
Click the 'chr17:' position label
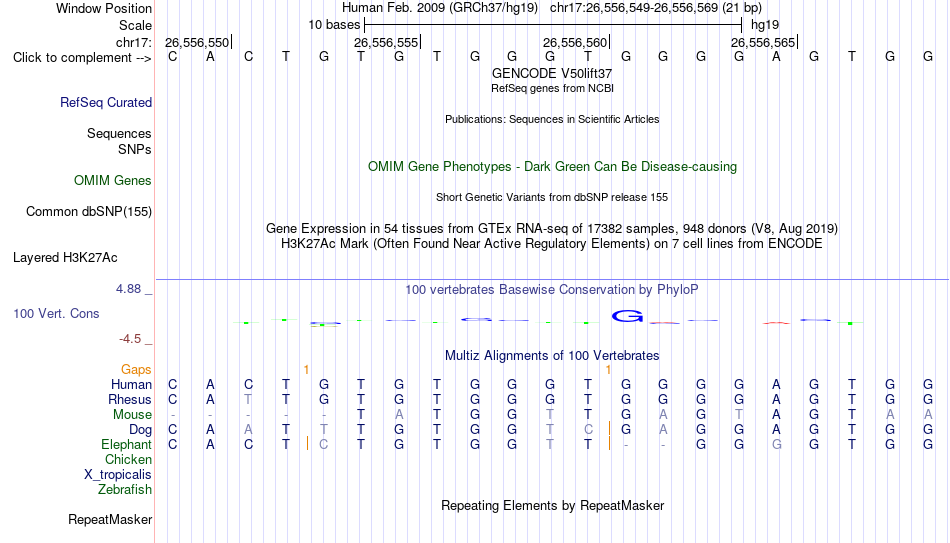pos(133,42)
